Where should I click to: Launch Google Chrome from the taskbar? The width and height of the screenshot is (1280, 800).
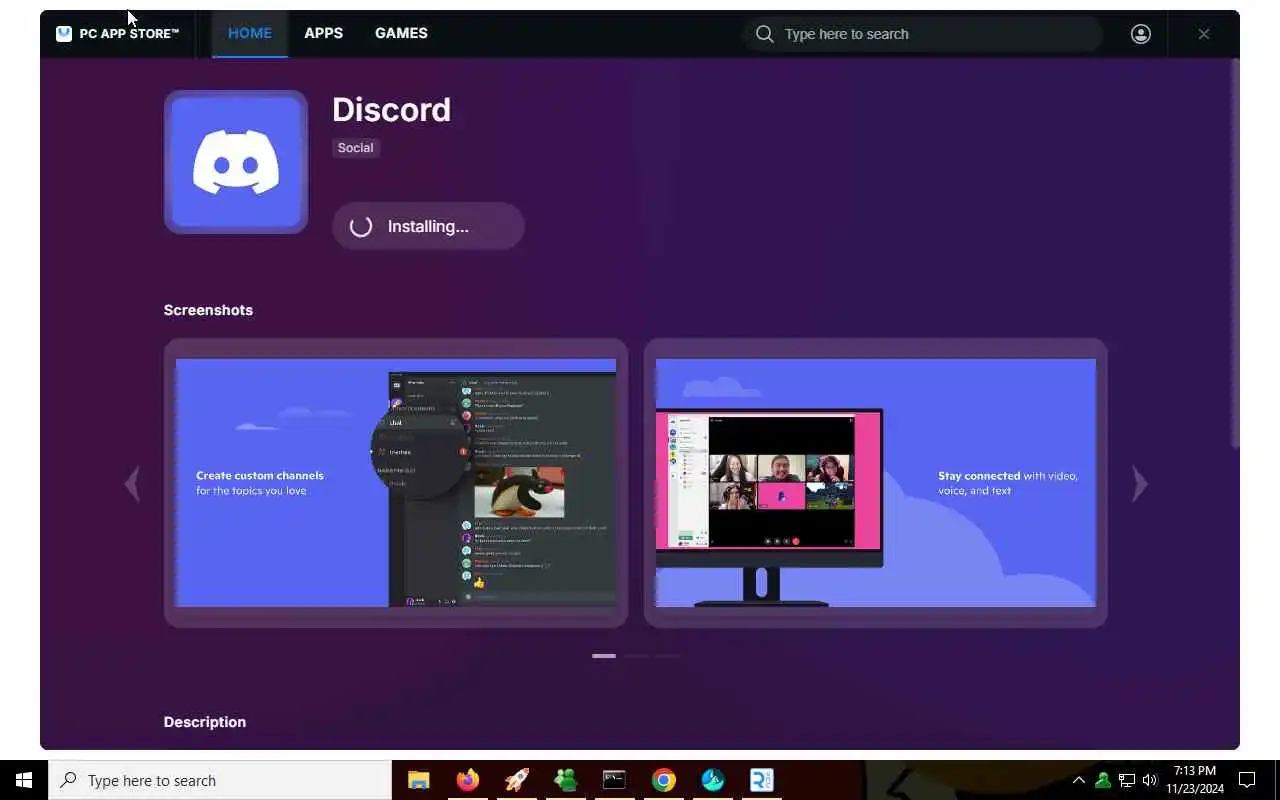click(x=664, y=780)
